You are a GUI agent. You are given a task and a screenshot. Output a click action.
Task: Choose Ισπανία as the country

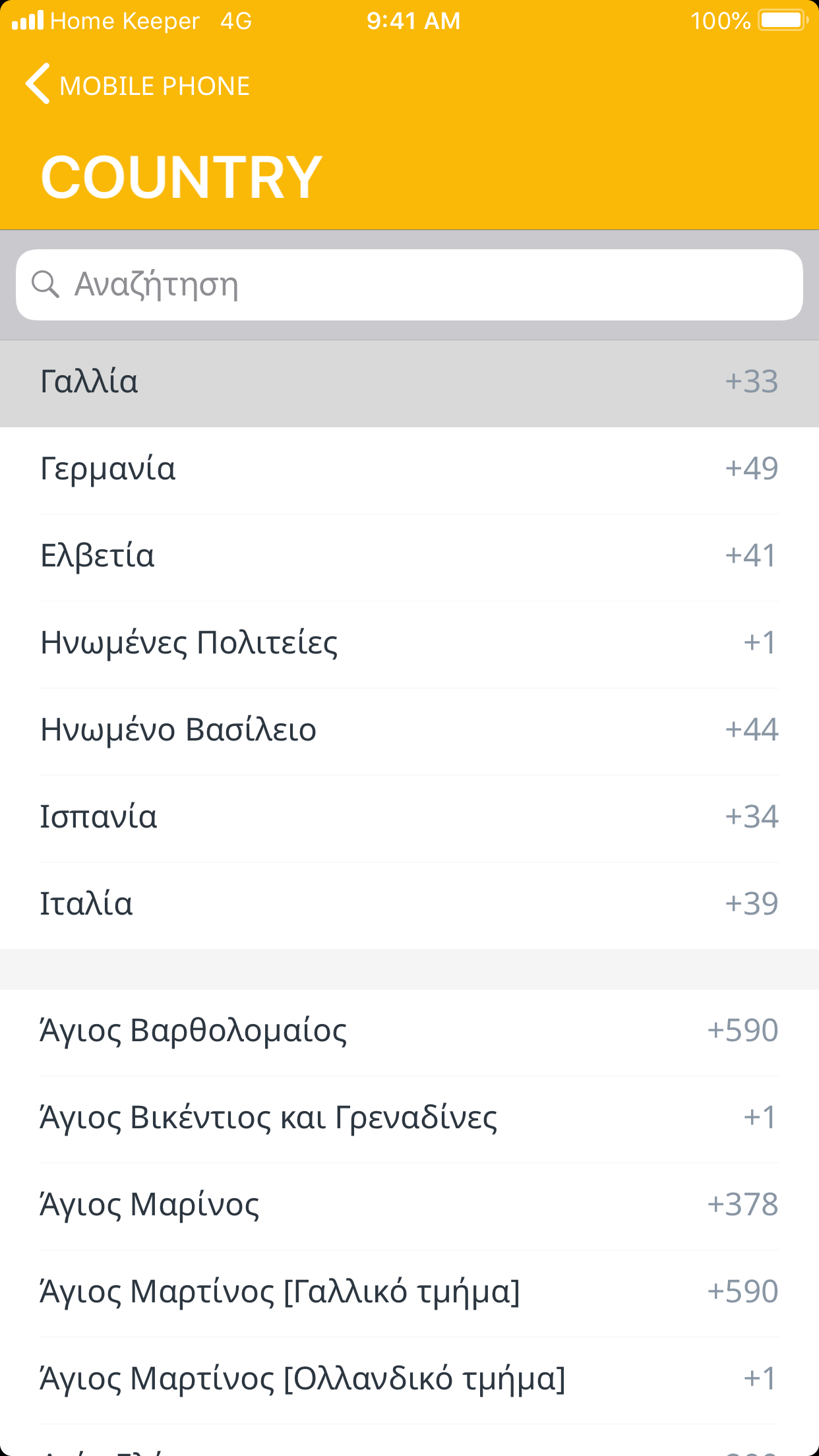click(99, 818)
